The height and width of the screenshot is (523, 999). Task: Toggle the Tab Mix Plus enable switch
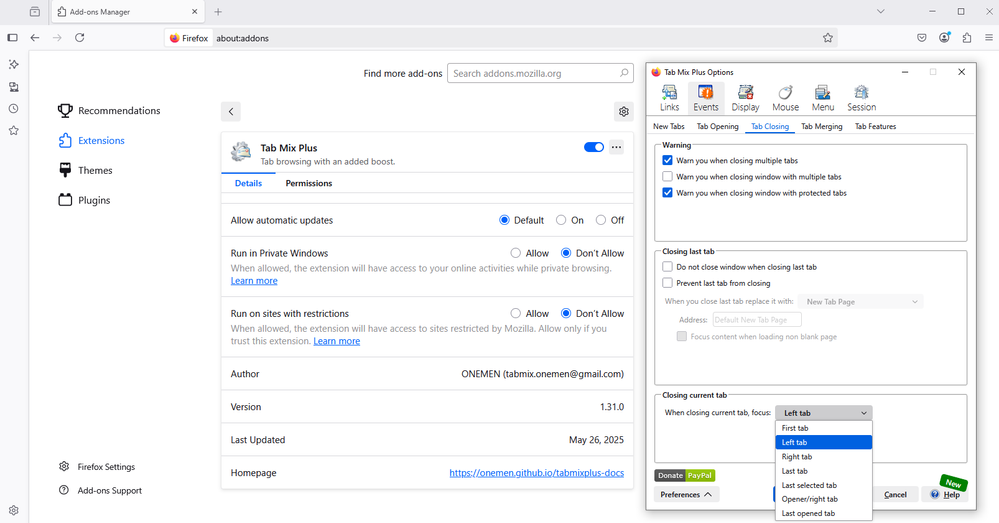(594, 147)
